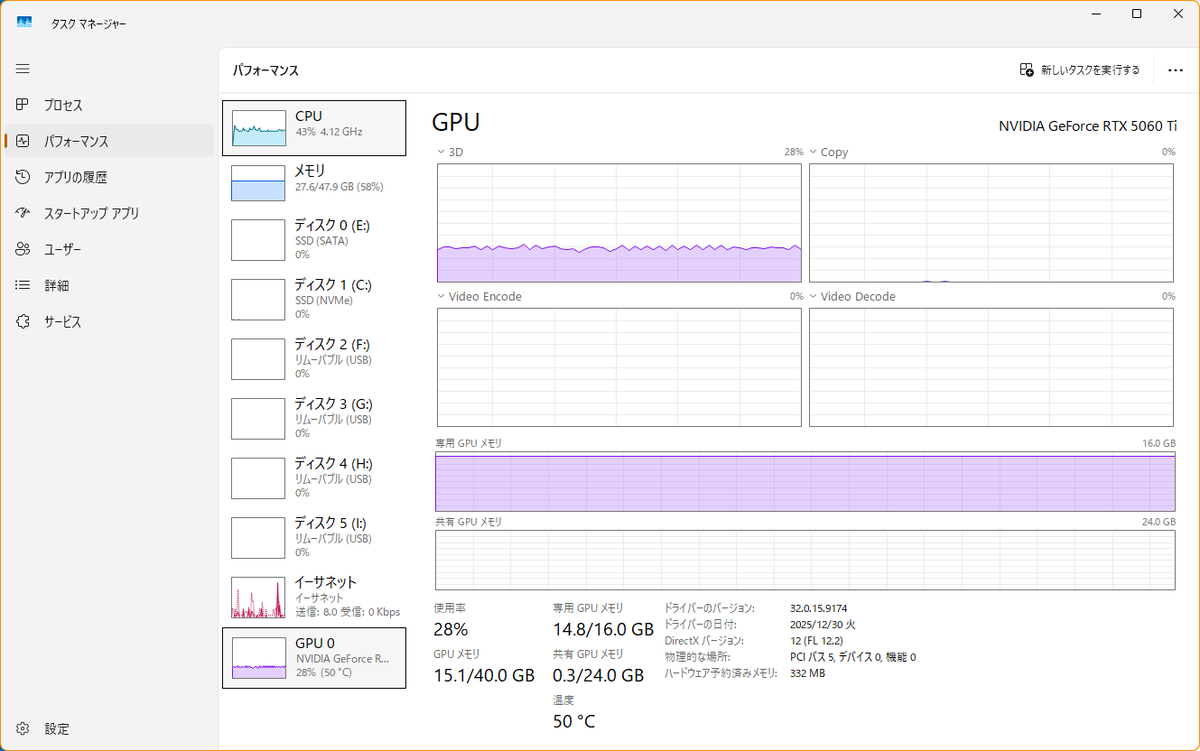Open the hamburger navigation menu
The height and width of the screenshot is (751, 1200).
23,69
